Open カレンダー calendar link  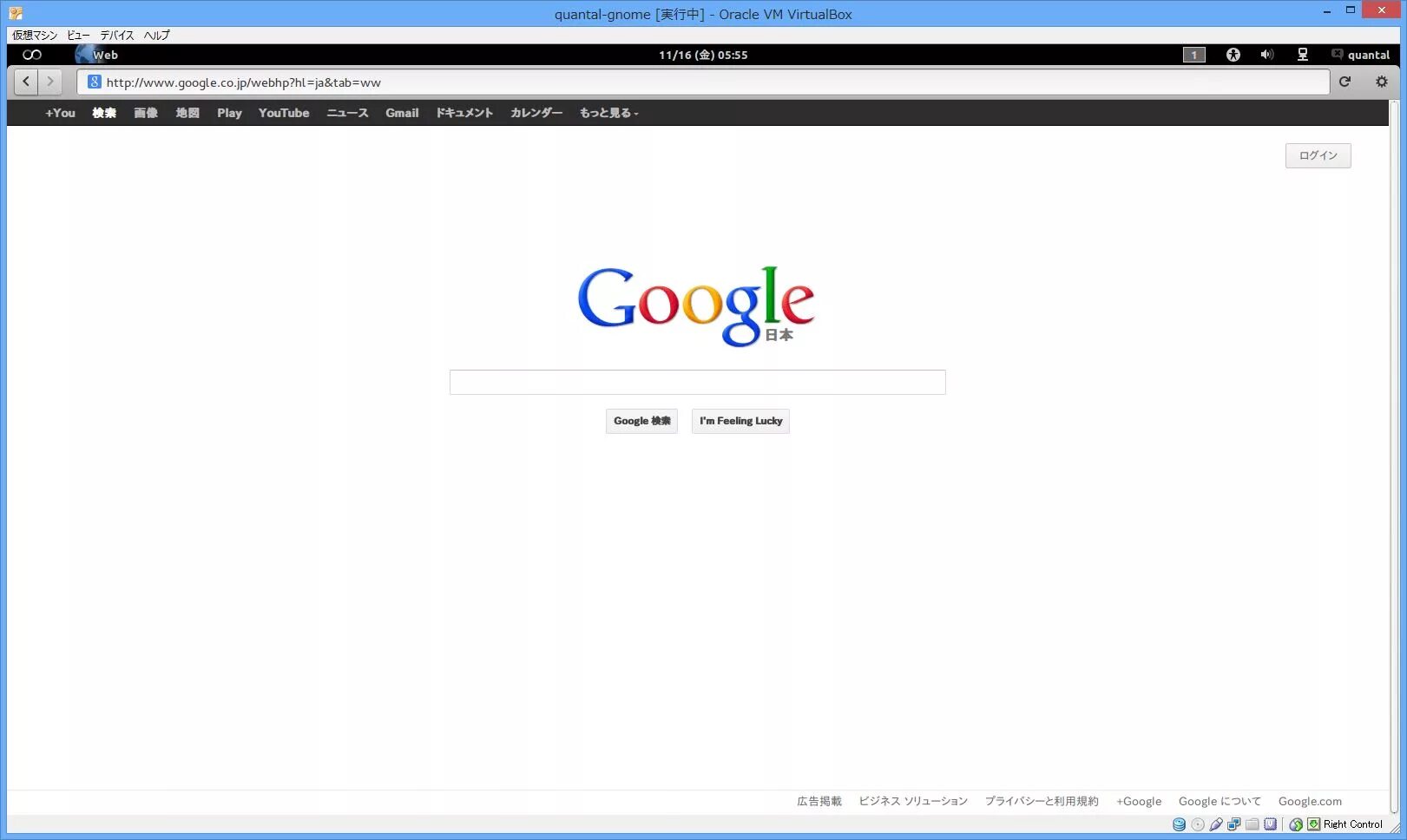click(x=536, y=113)
